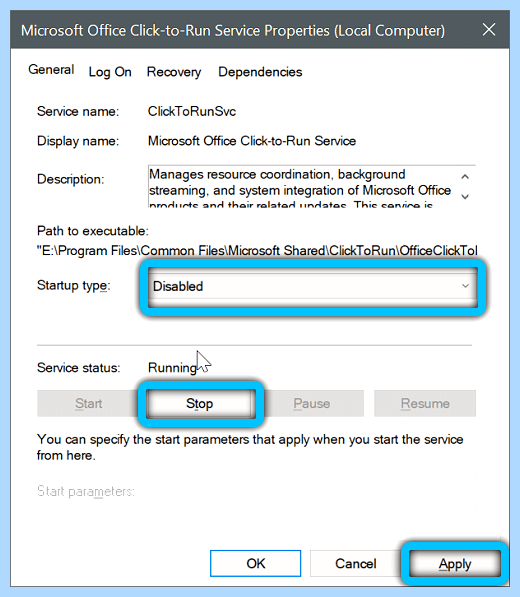Click the Pause service button

click(x=311, y=404)
